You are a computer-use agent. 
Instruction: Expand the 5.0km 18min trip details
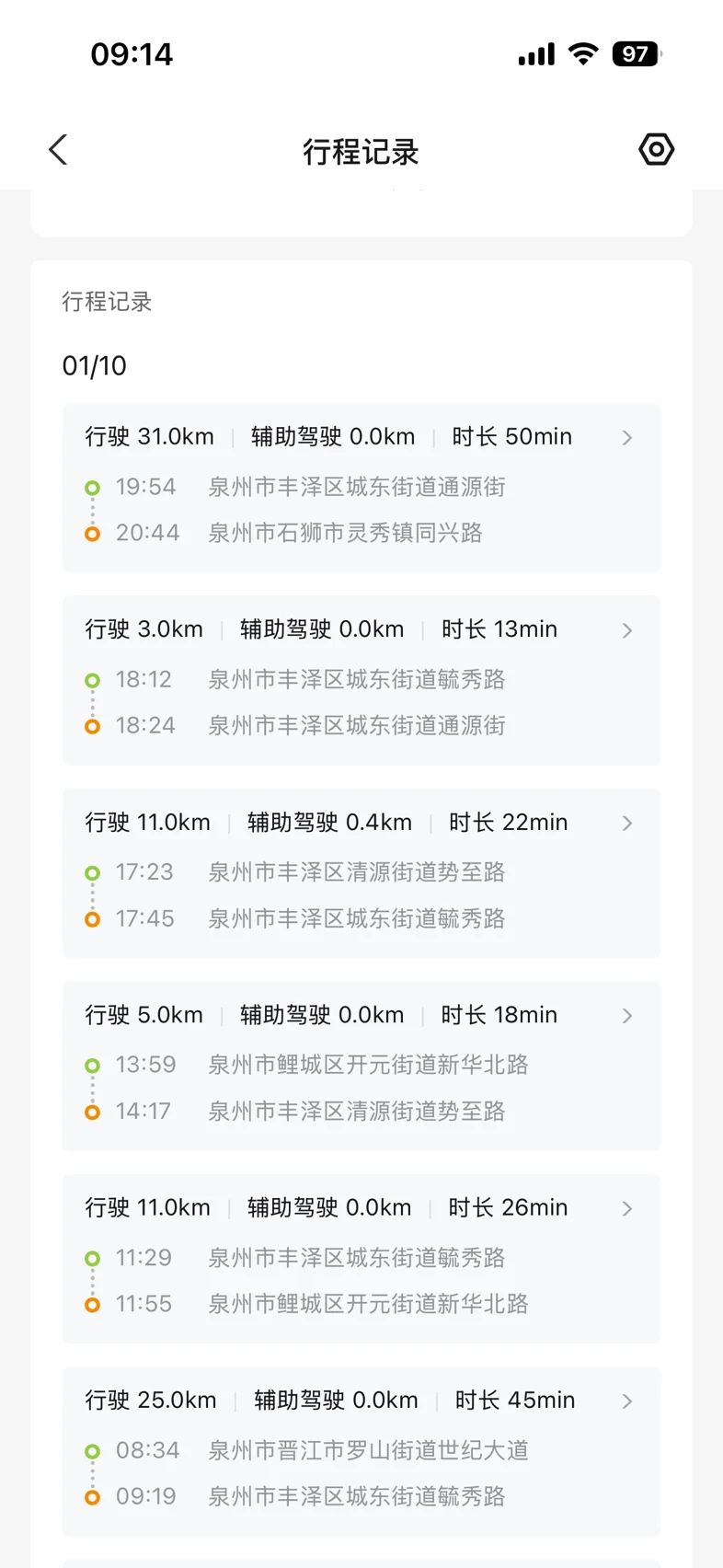(x=627, y=1016)
